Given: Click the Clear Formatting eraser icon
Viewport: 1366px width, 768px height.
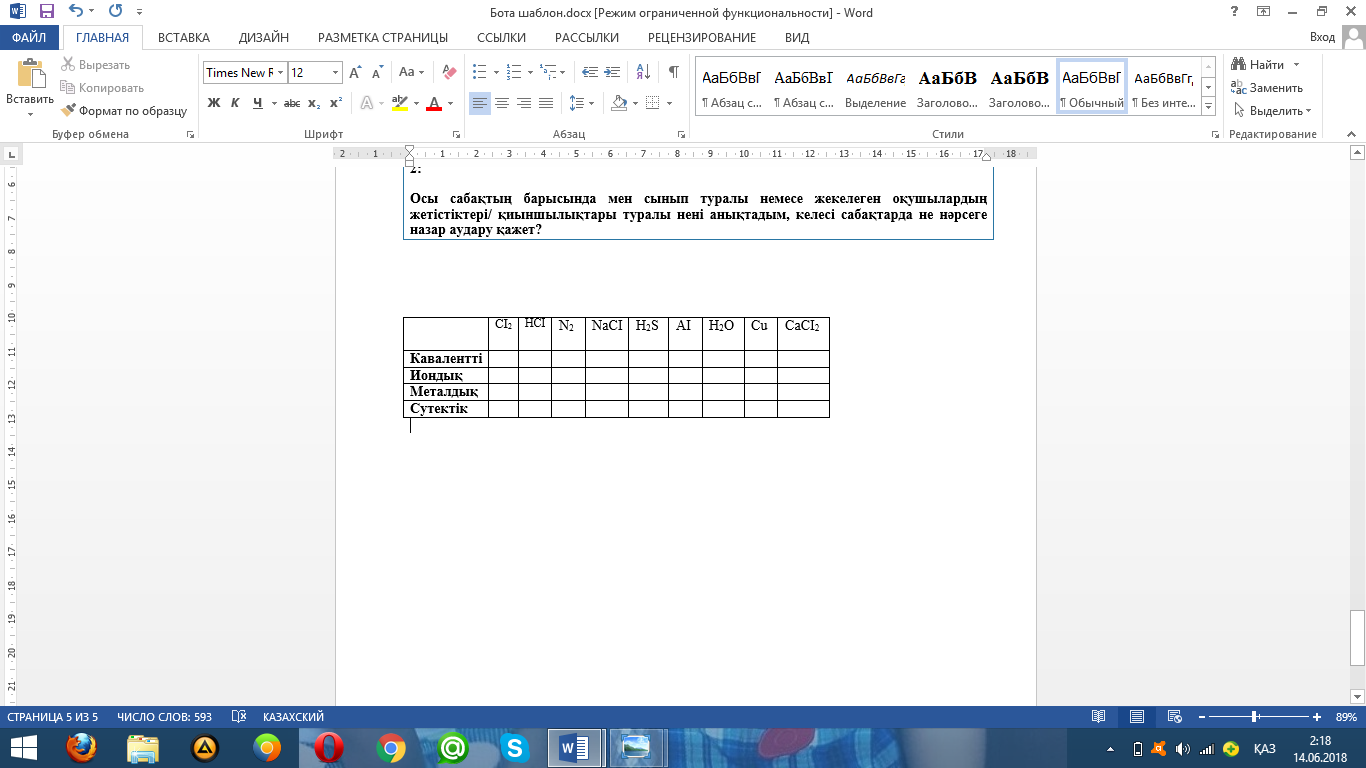Looking at the screenshot, I should 449,72.
